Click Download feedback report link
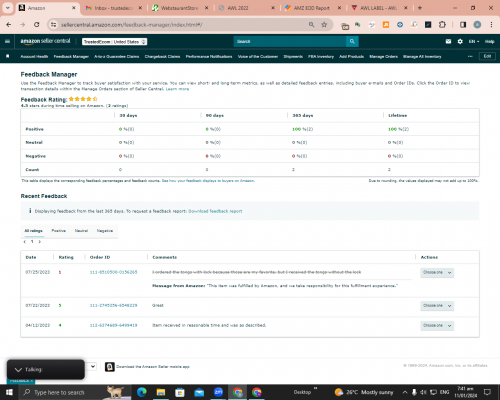The image size is (500, 400). 215,211
